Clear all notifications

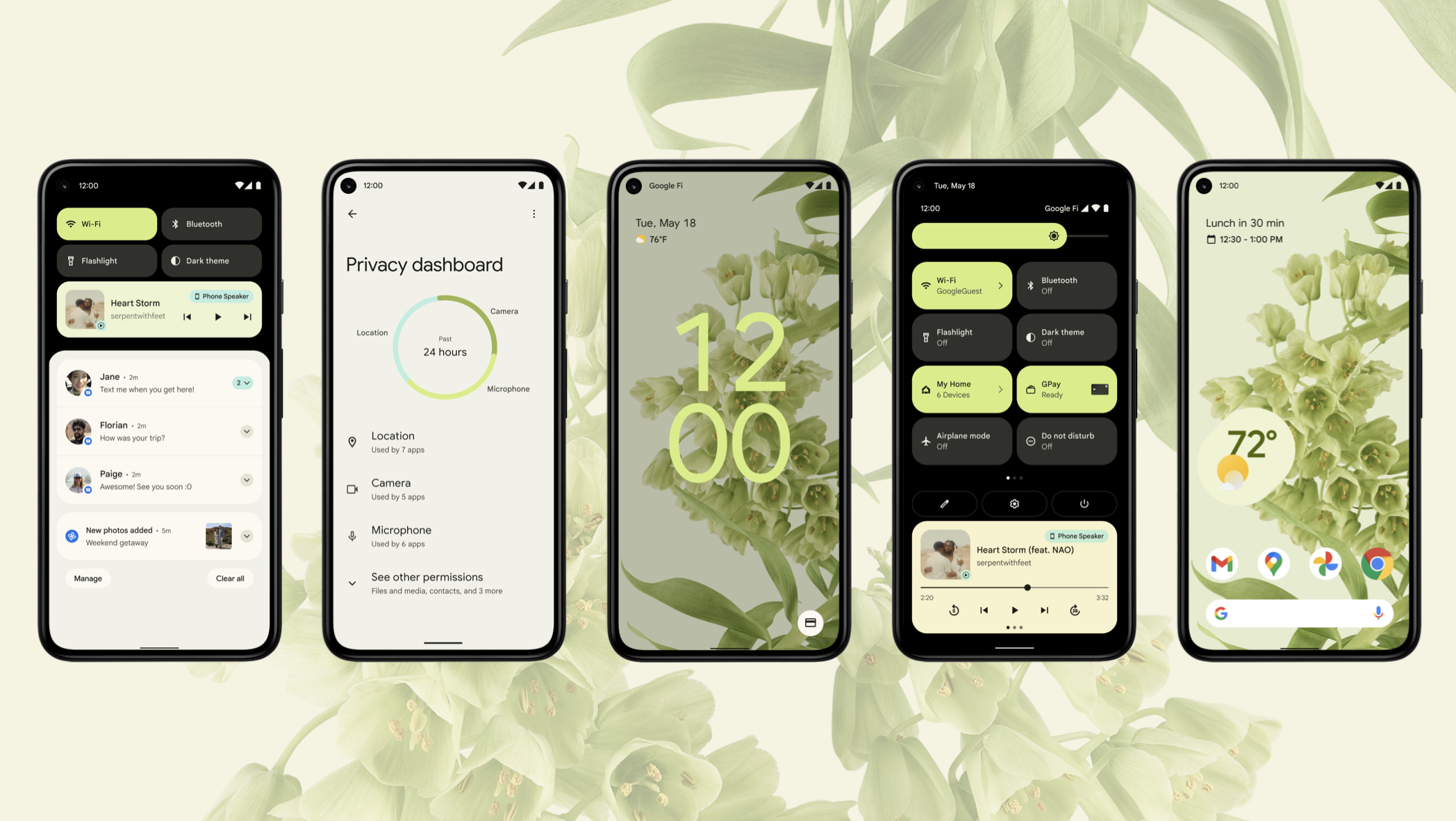(x=228, y=578)
